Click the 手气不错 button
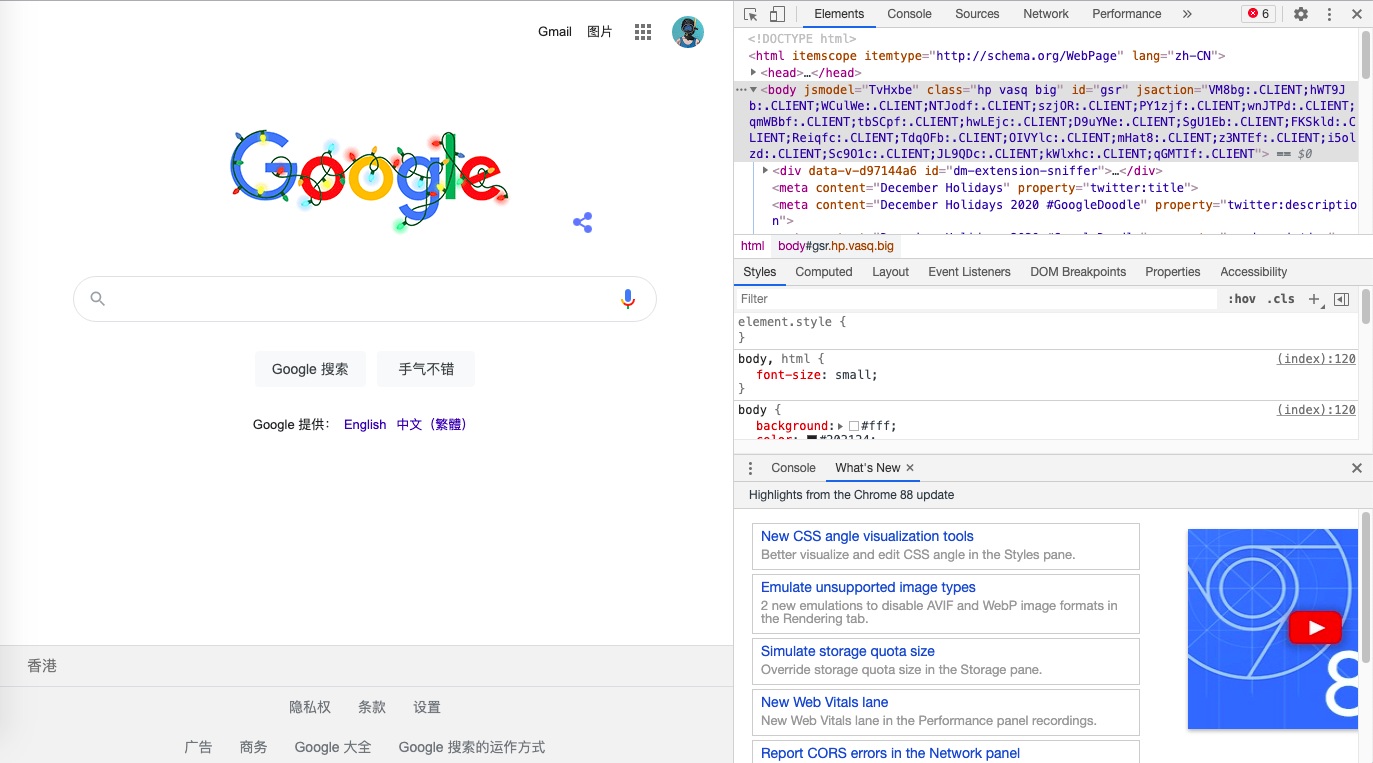Image resolution: width=1373 pixels, height=763 pixels. (x=425, y=368)
